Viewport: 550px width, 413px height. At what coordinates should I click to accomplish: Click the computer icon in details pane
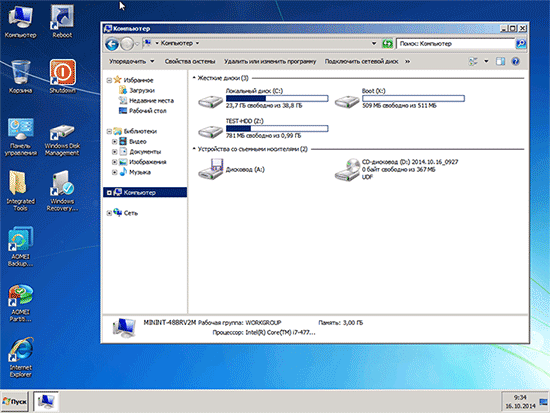pyautogui.click(x=124, y=328)
